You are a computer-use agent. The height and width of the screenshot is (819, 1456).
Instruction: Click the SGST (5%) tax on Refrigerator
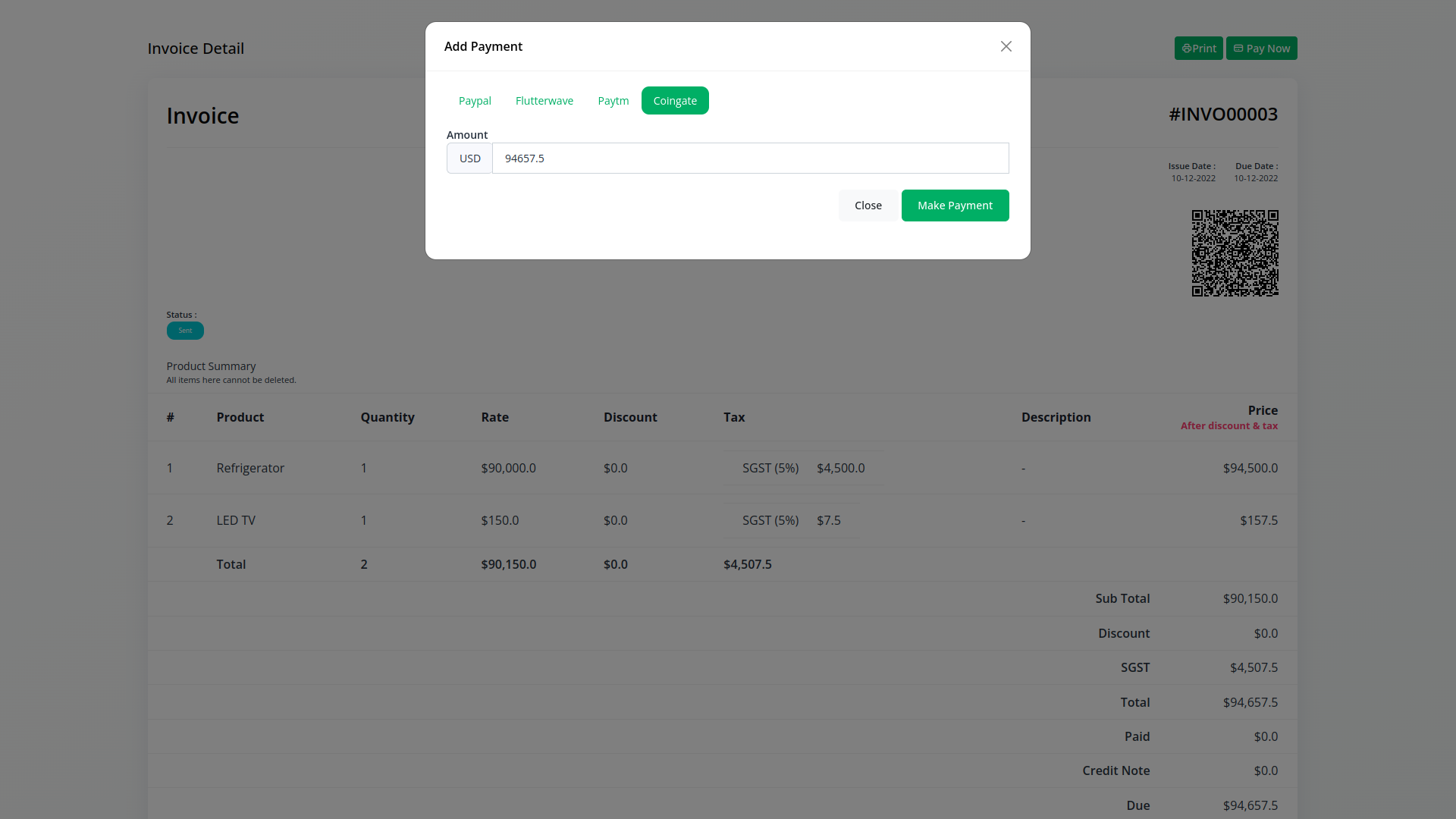tap(770, 468)
